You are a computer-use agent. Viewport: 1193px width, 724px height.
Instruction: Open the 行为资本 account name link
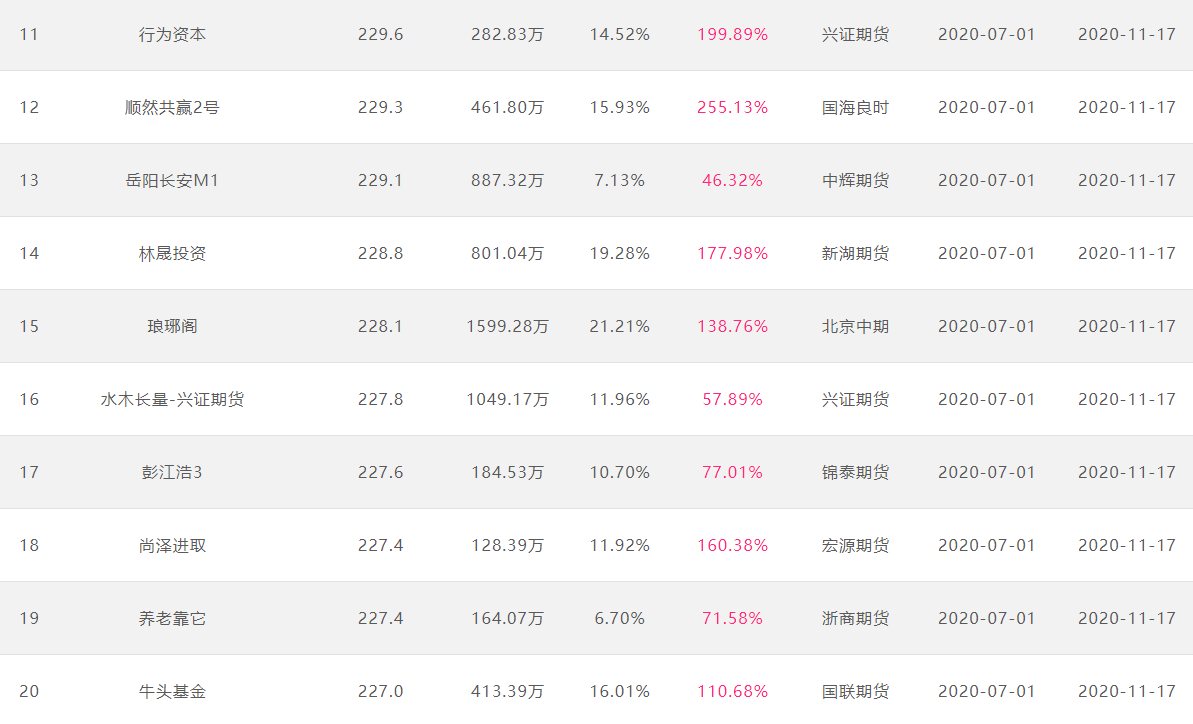tap(172, 35)
